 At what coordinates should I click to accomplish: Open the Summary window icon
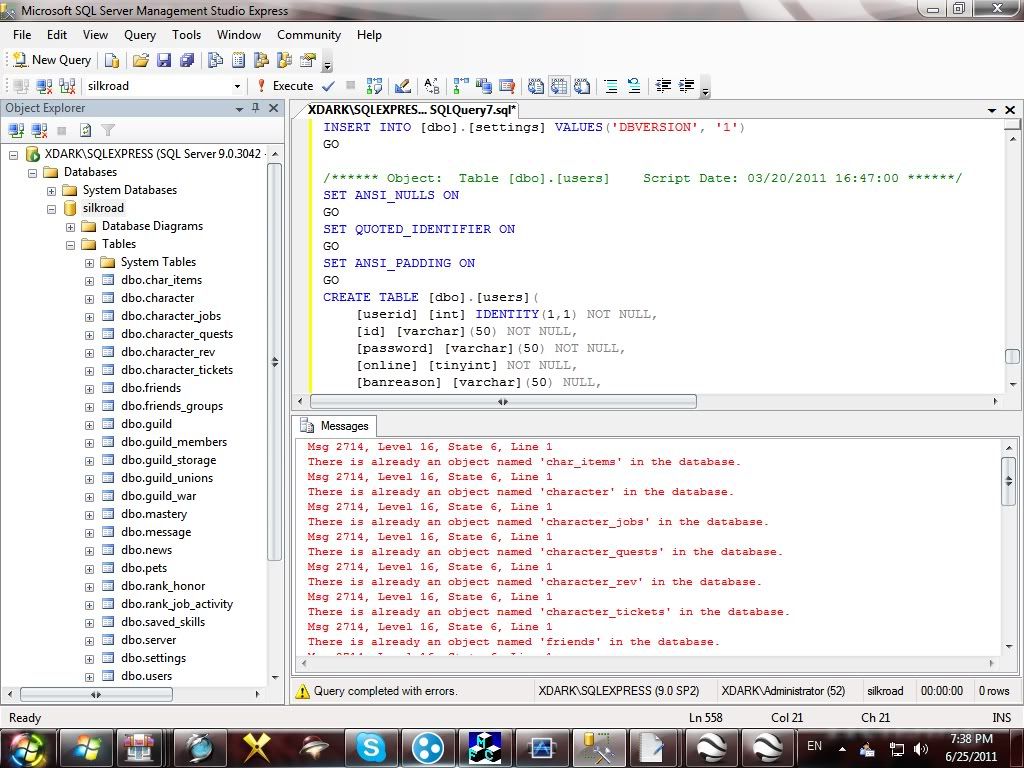[x=238, y=61]
